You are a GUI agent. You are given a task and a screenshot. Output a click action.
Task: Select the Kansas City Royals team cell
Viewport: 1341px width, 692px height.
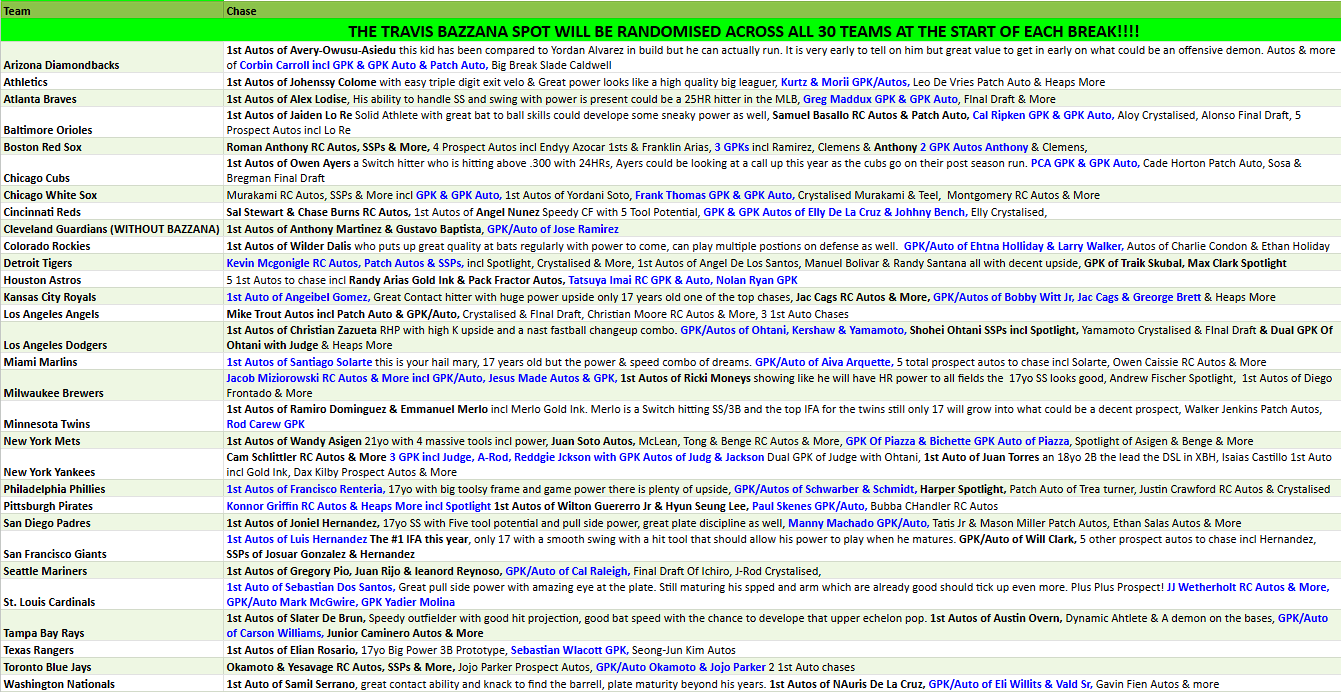pos(112,297)
